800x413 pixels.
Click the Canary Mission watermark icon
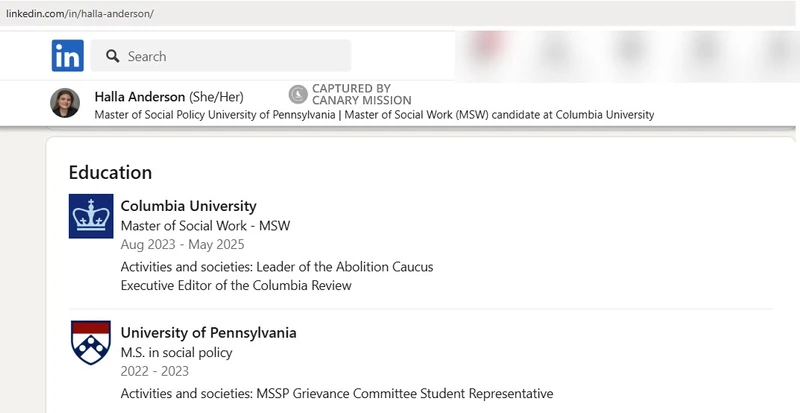tap(298, 94)
